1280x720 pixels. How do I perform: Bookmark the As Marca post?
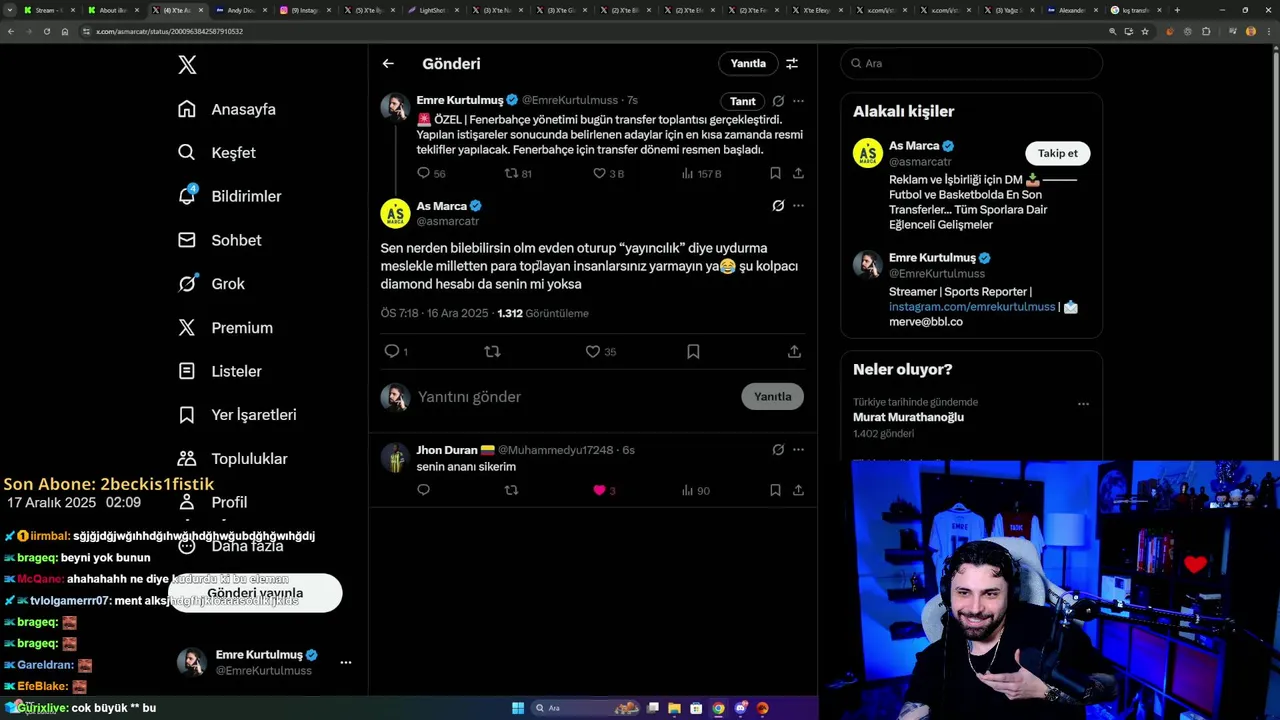pyautogui.click(x=693, y=351)
